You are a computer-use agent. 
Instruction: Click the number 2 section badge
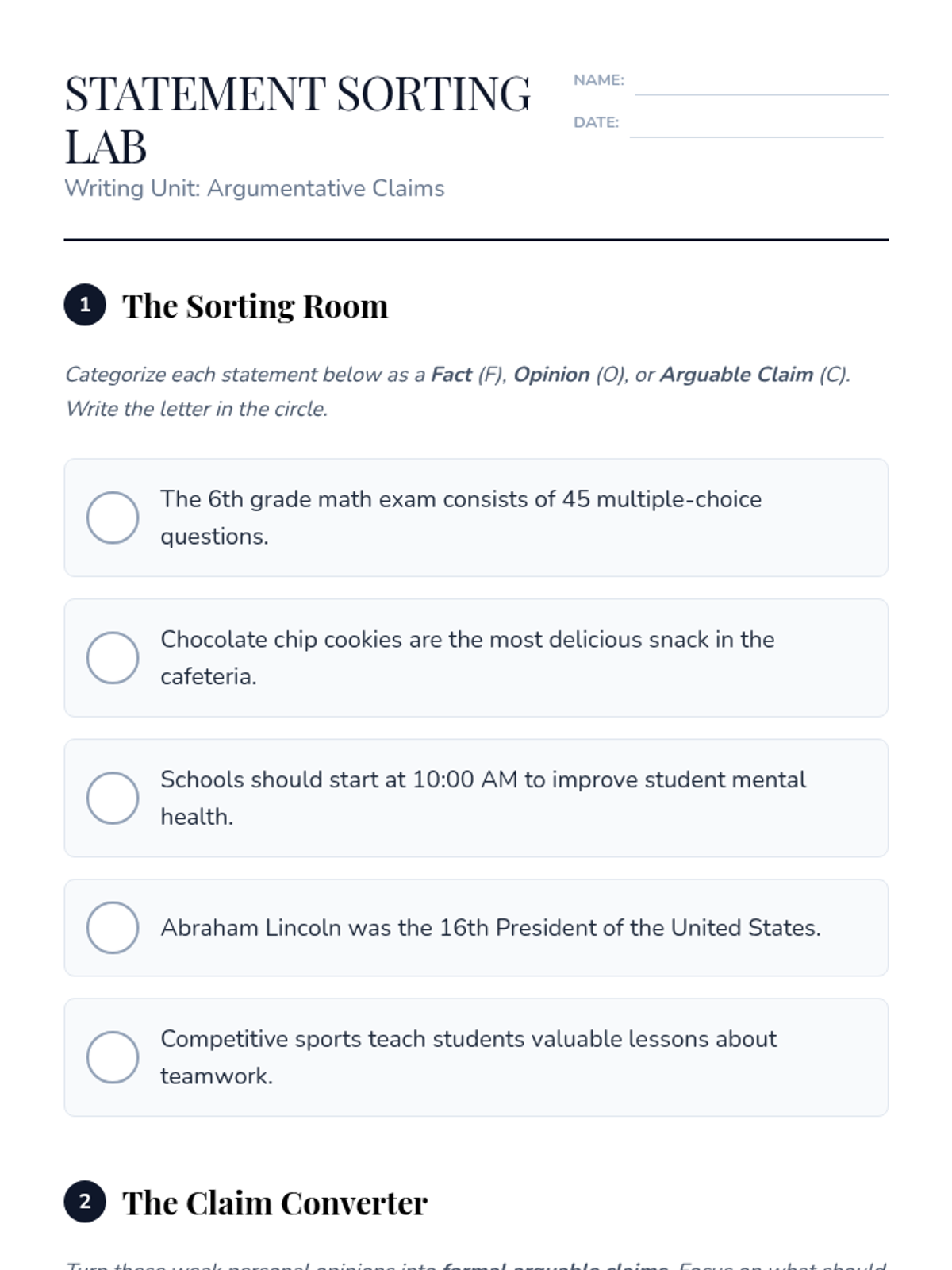click(x=85, y=1202)
